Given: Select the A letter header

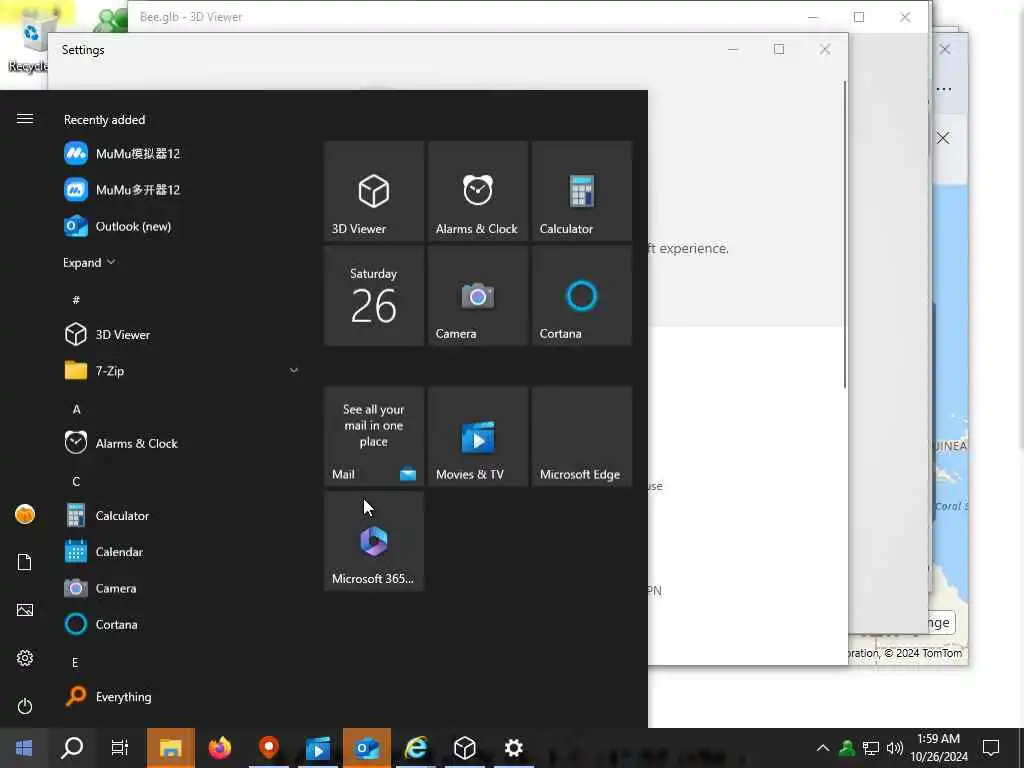Looking at the screenshot, I should 76,409.
